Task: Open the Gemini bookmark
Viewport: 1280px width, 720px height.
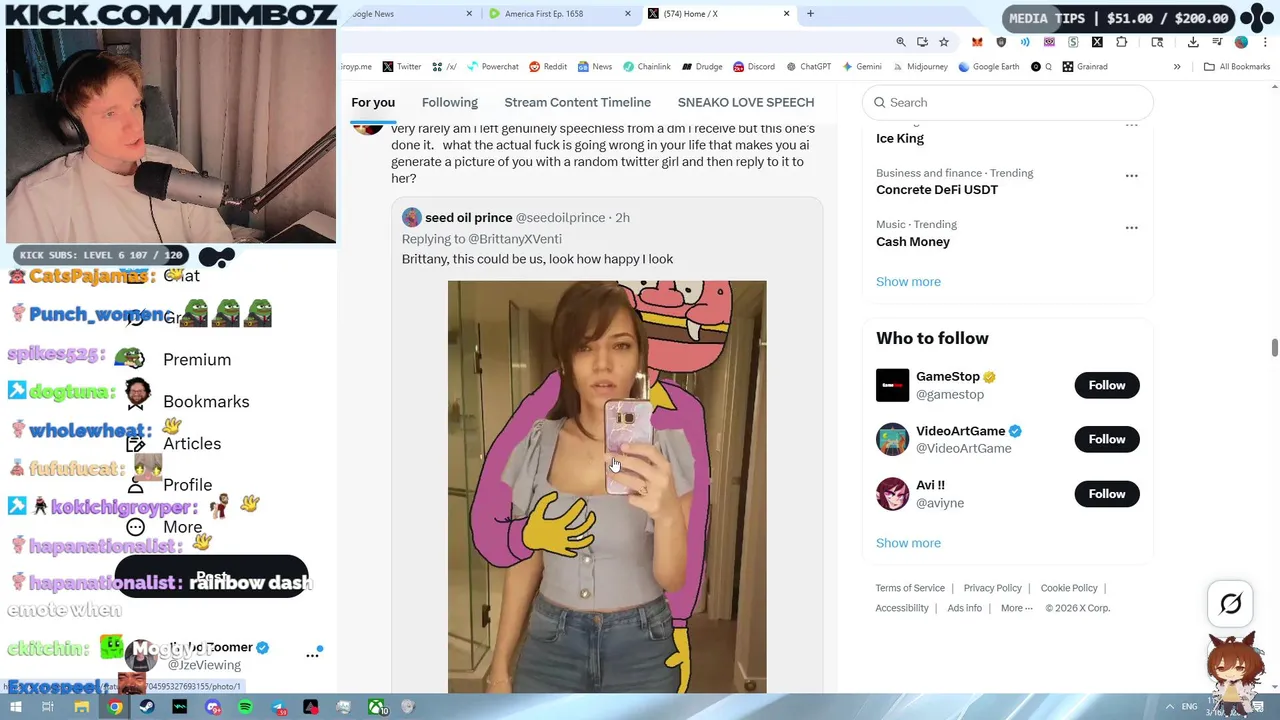Action: (861, 67)
